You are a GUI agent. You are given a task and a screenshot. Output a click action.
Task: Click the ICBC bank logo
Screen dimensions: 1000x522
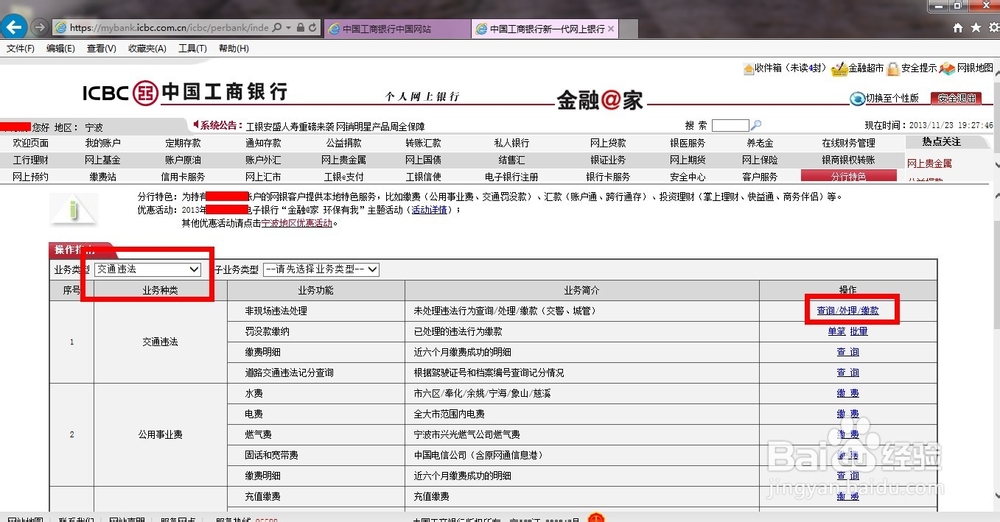(185, 93)
